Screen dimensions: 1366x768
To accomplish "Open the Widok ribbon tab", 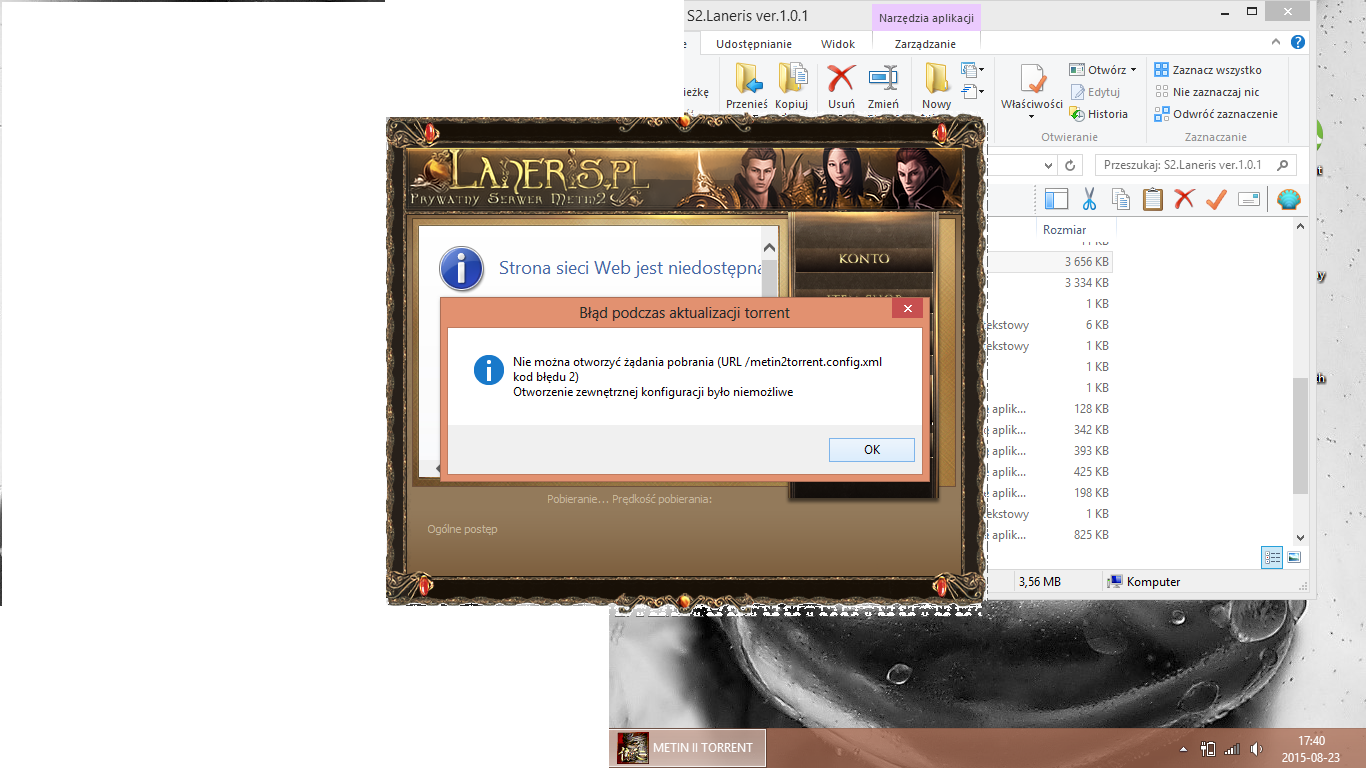I will coord(838,44).
